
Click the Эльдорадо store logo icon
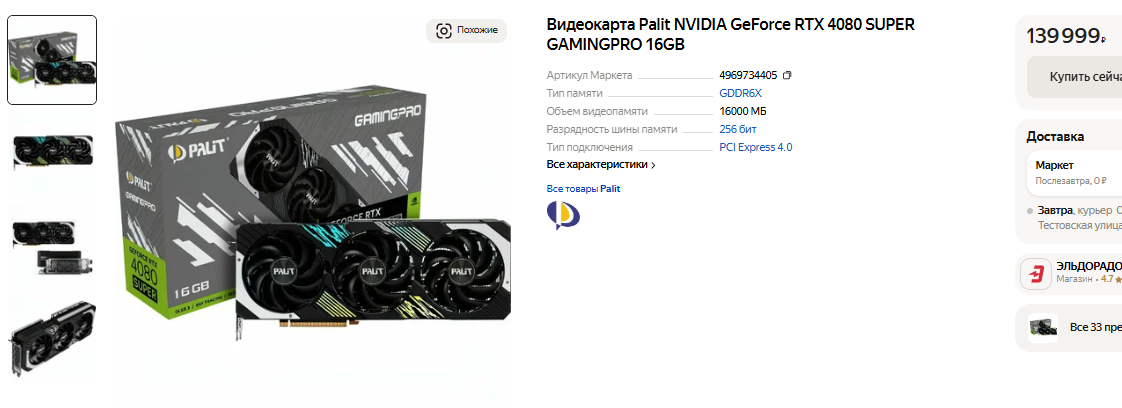[1035, 274]
